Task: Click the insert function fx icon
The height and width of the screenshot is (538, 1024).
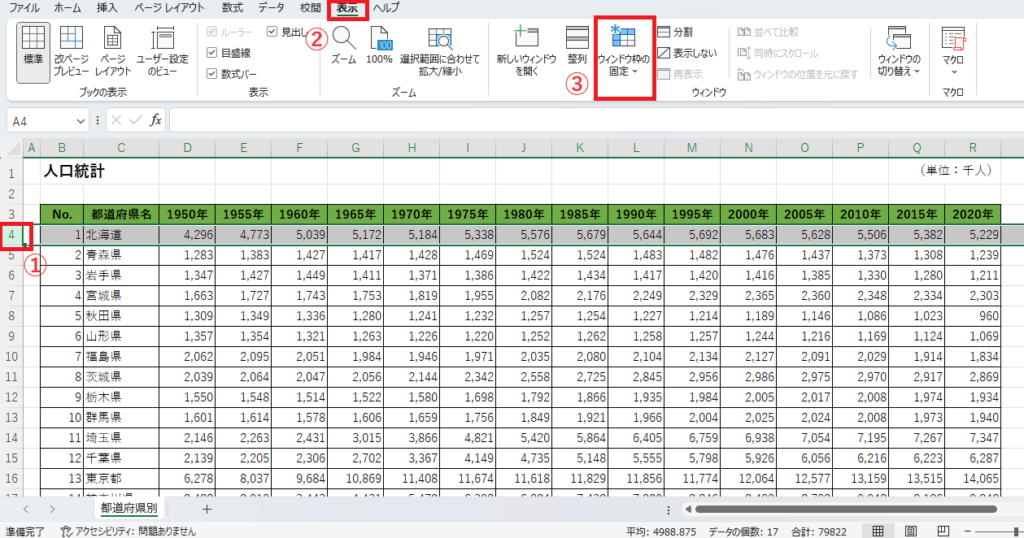Action: point(155,120)
